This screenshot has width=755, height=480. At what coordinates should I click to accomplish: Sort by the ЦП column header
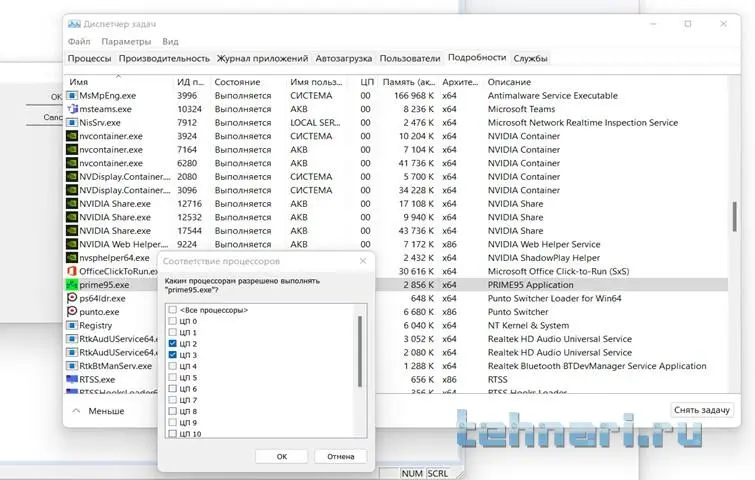point(367,82)
